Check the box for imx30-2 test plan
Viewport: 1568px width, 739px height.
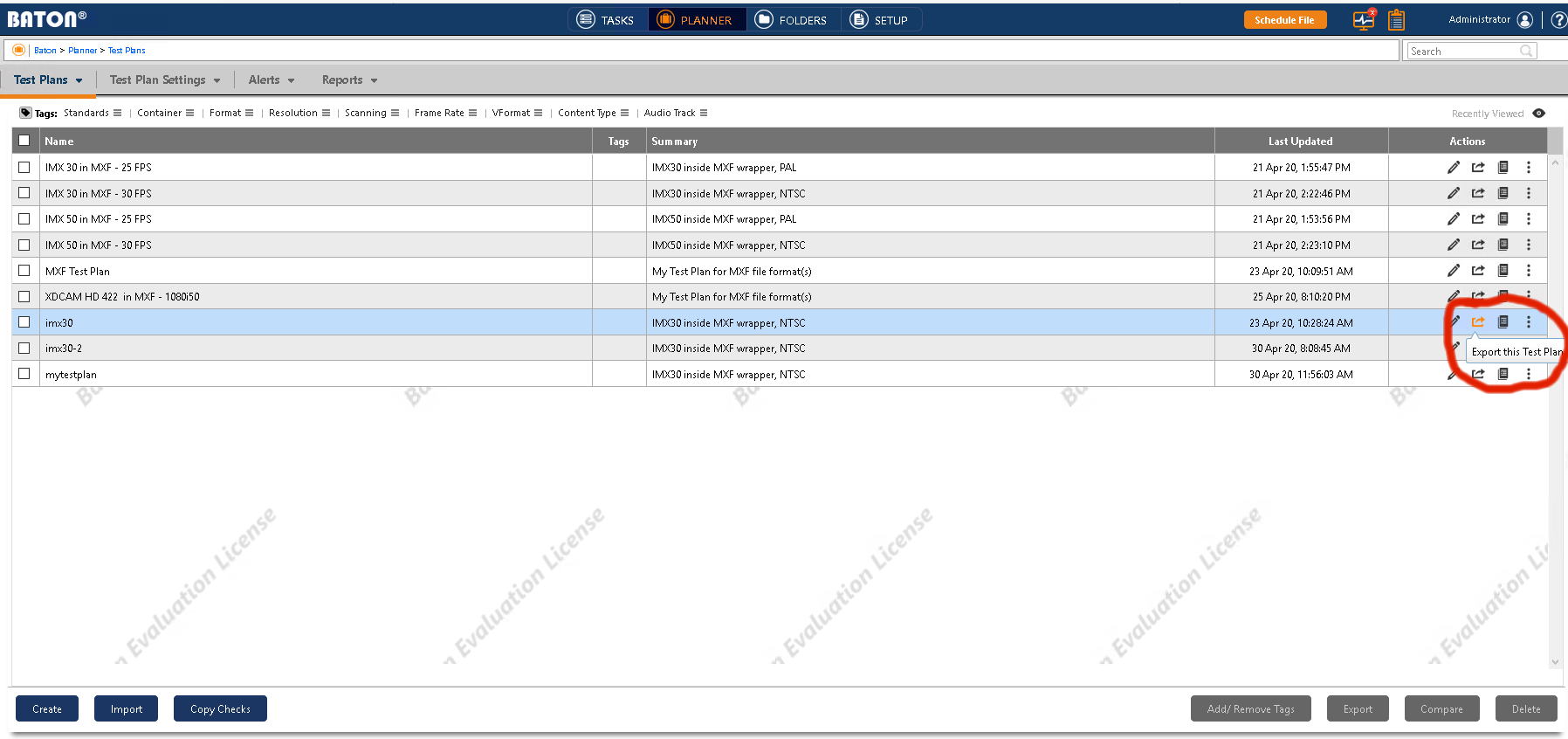(24, 348)
